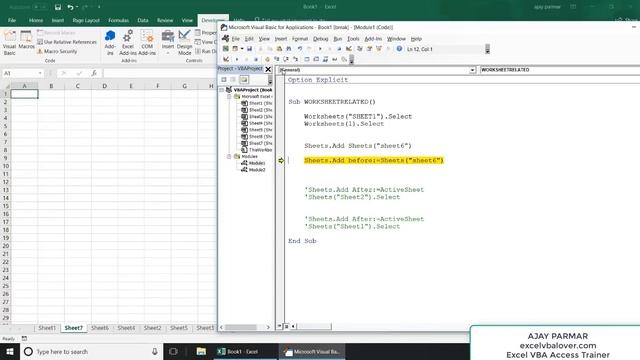Open the blue Add-ins ribbon button
The image size is (640, 360).
click(x=110, y=42)
